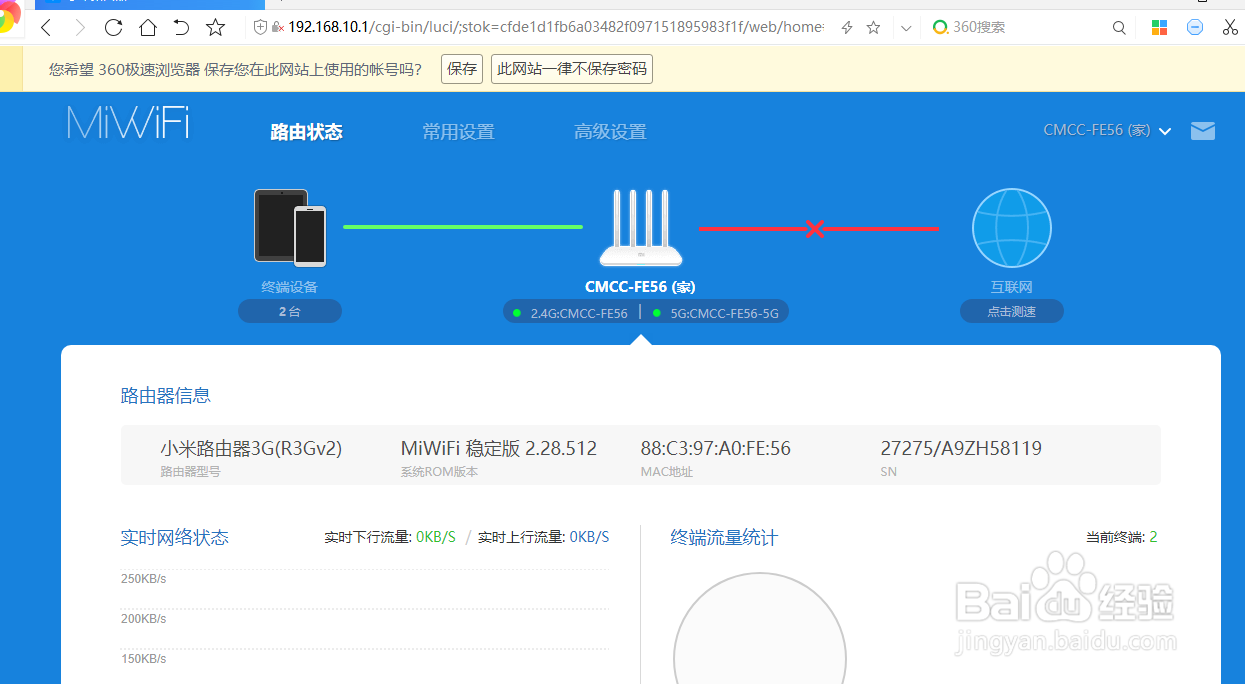Image resolution: width=1245 pixels, height=684 pixels.
Task: Click the lightning speed mode icon
Action: 846,28
